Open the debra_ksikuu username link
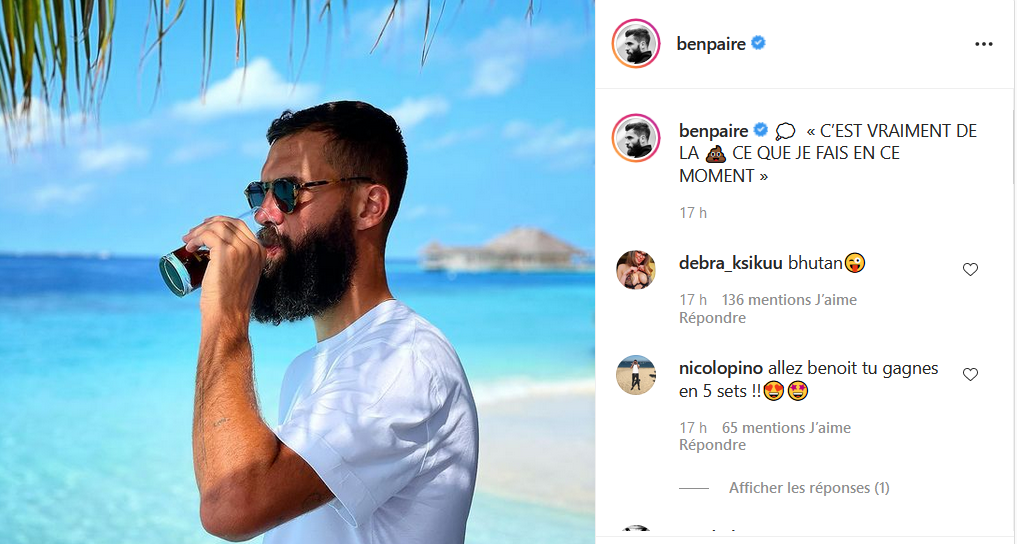 tap(730, 263)
